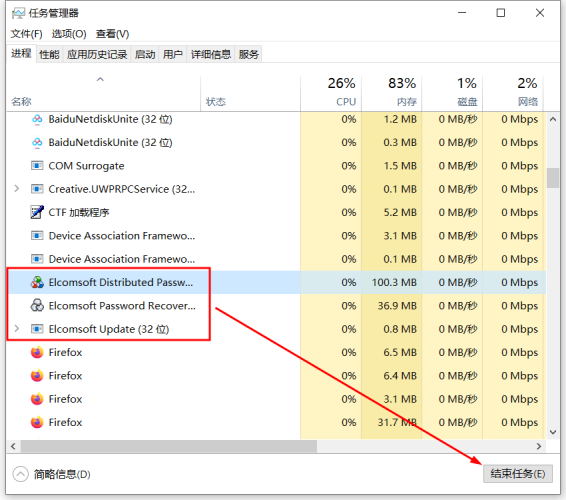Expand the Elcomsoft Update (32 位) group
The width and height of the screenshot is (566, 500).
[x=16, y=329]
